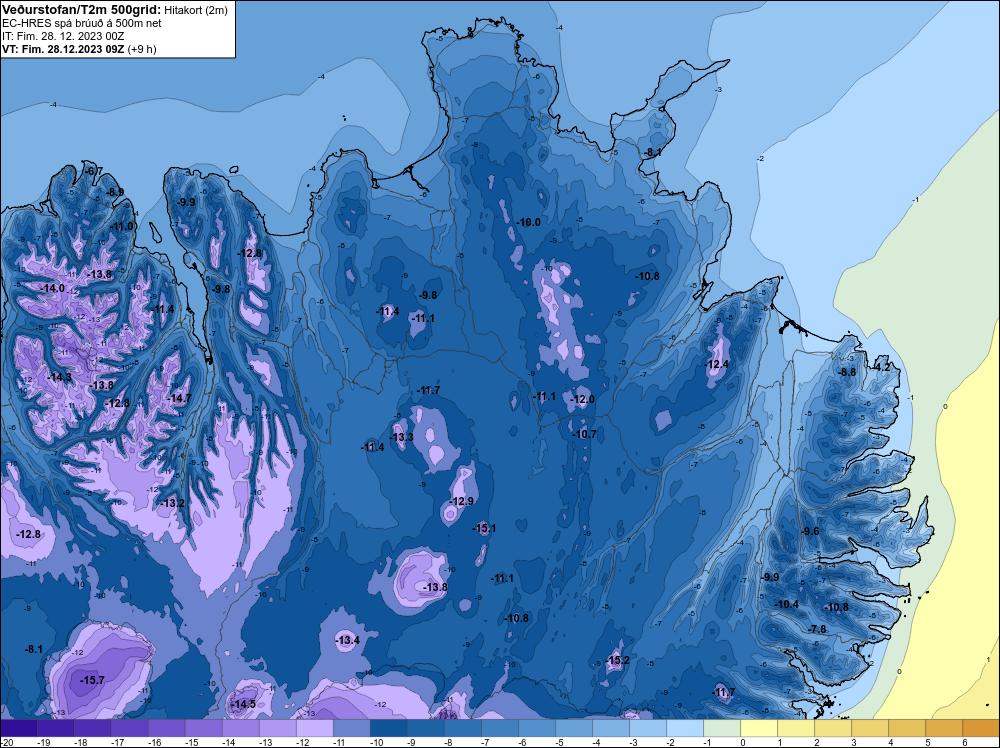Click the -14.3 temperature value on the map

coord(59,378)
